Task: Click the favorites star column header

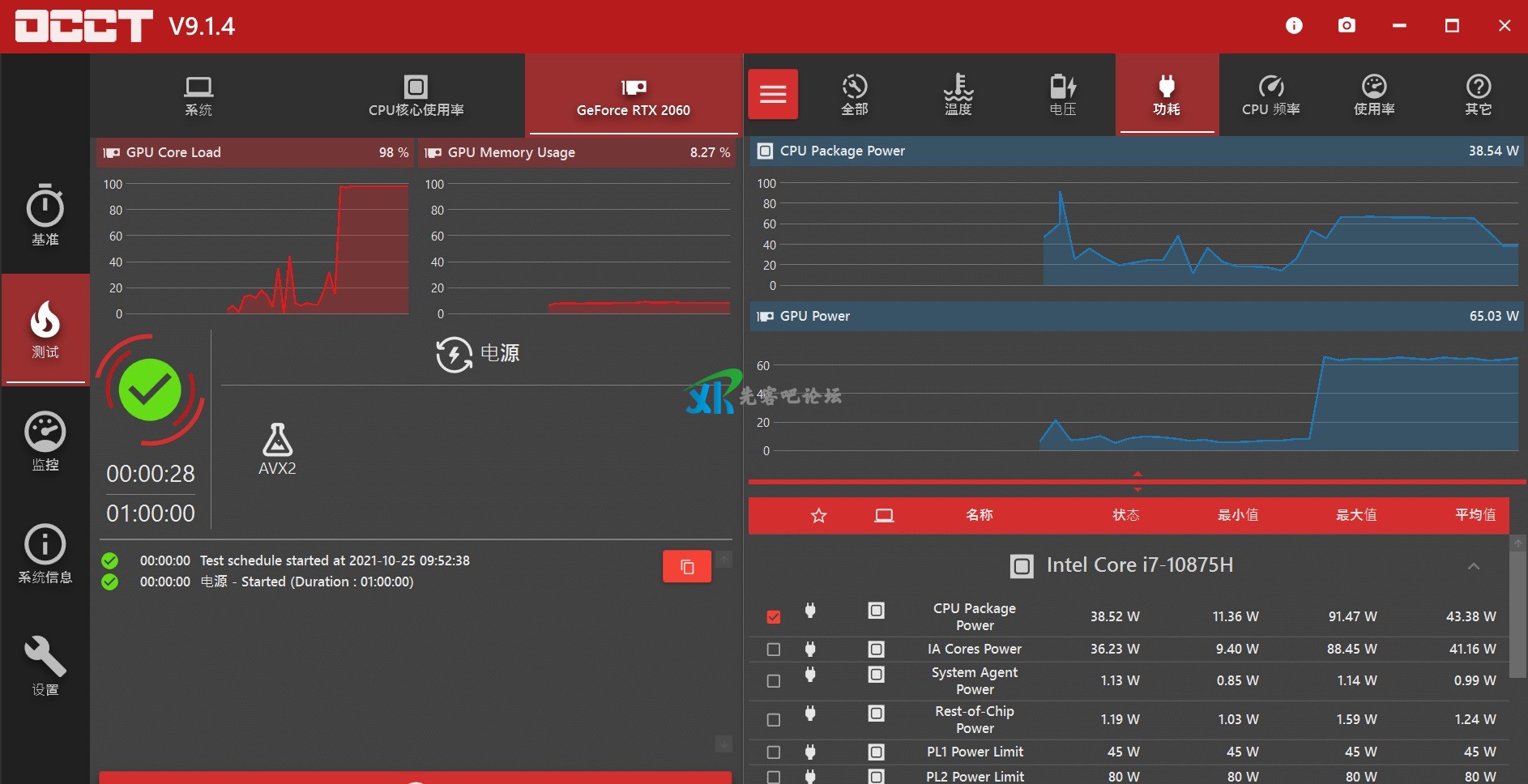Action: coord(818,516)
